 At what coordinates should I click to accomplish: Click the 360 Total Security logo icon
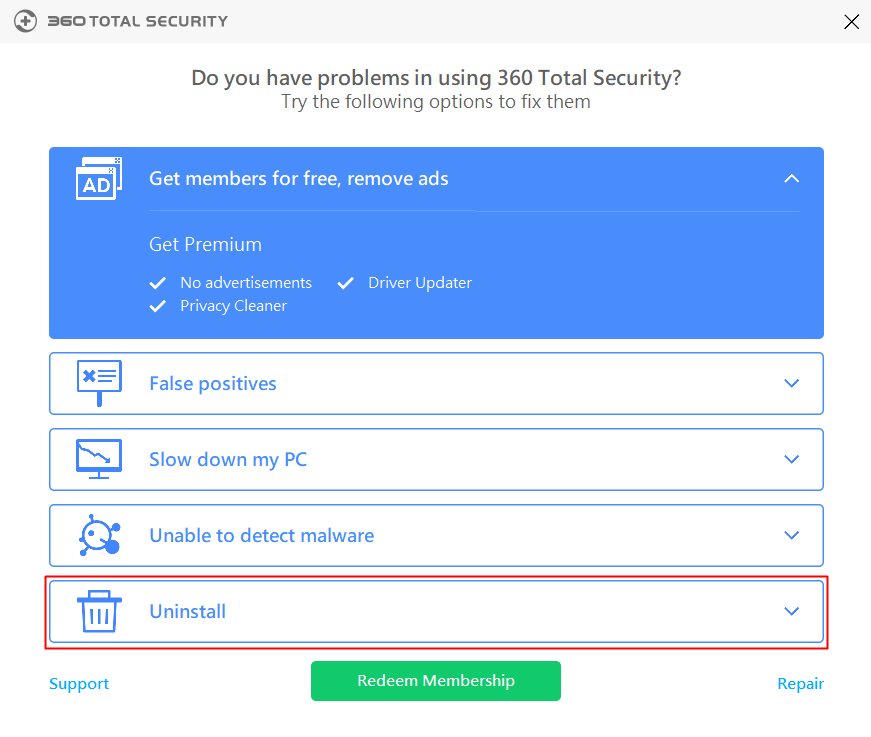point(25,21)
